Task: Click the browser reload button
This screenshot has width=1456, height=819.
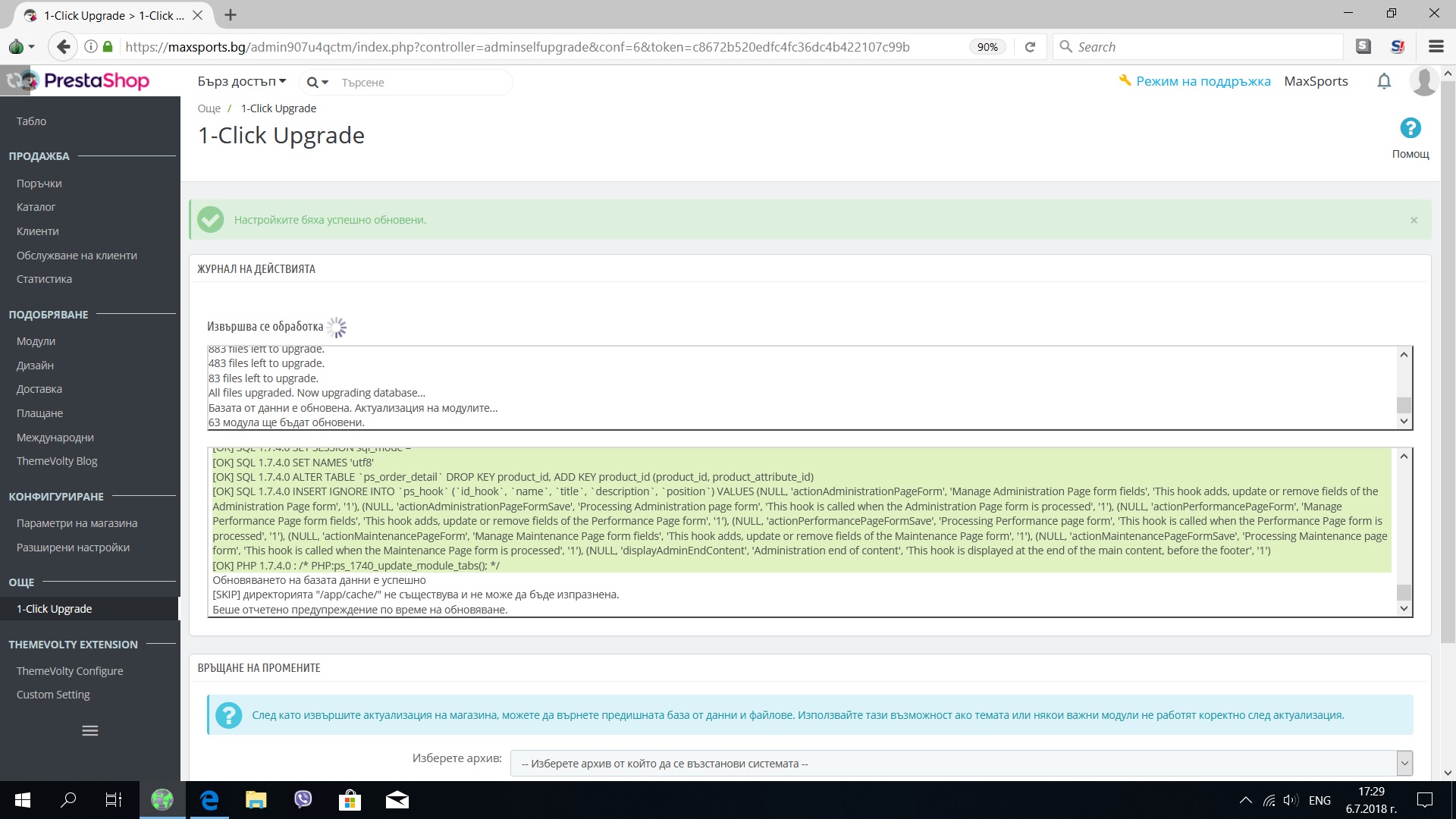Action: [x=1030, y=47]
